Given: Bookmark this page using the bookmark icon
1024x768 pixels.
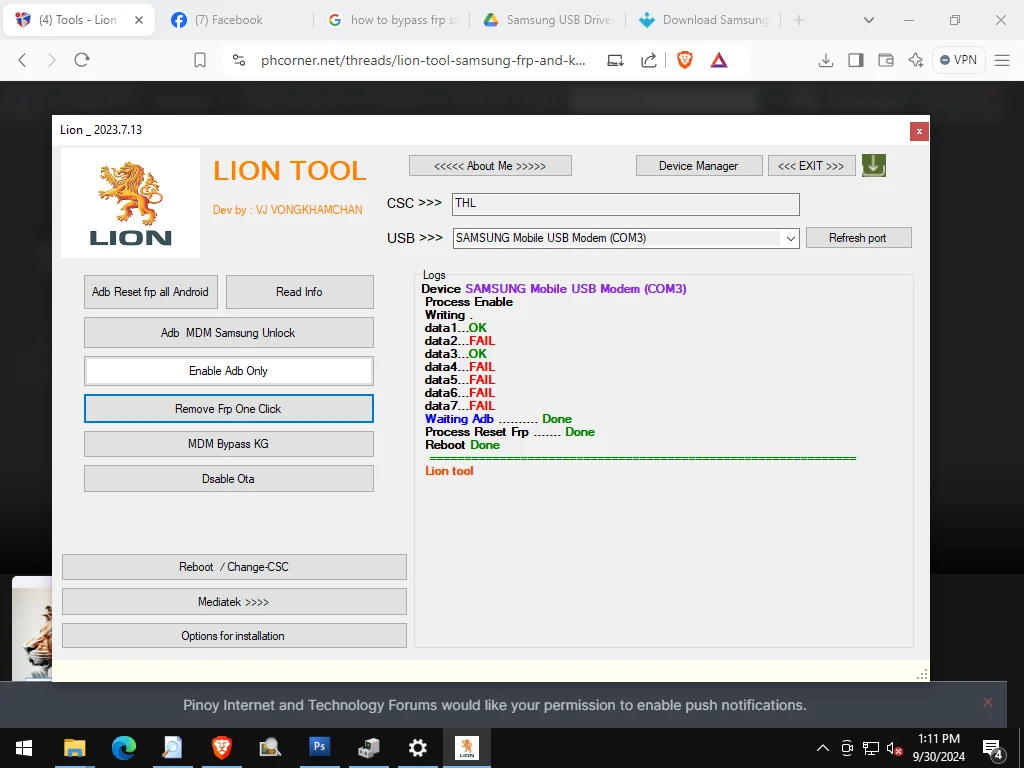Looking at the screenshot, I should [200, 60].
